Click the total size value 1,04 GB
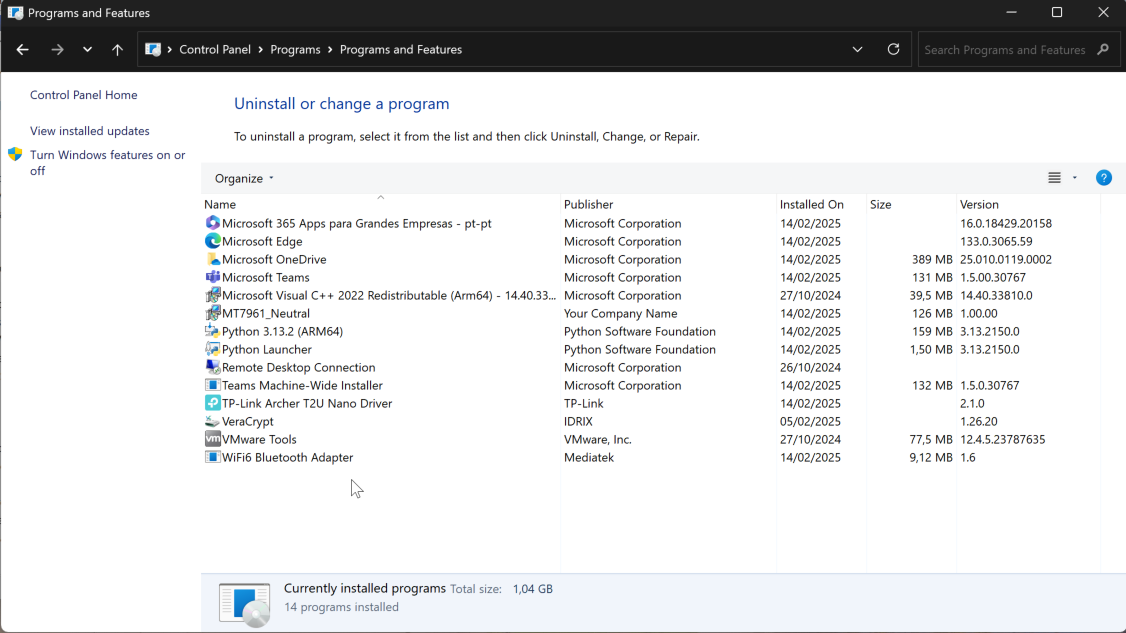The height and width of the screenshot is (633, 1126). (533, 588)
